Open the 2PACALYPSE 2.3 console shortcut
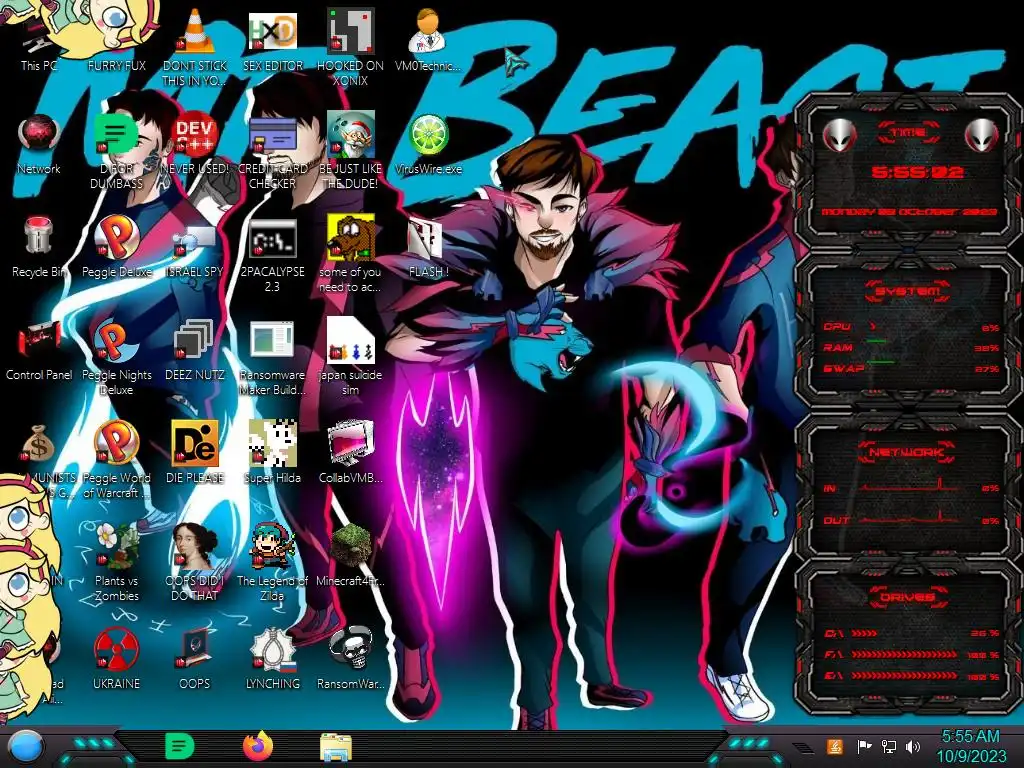This screenshot has height=768, width=1024. [x=273, y=255]
